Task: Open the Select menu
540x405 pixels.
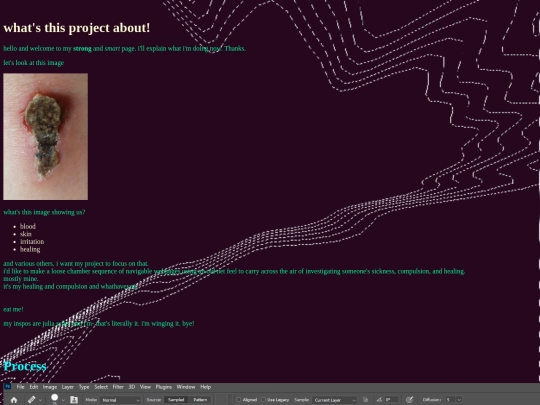Action: [x=101, y=387]
